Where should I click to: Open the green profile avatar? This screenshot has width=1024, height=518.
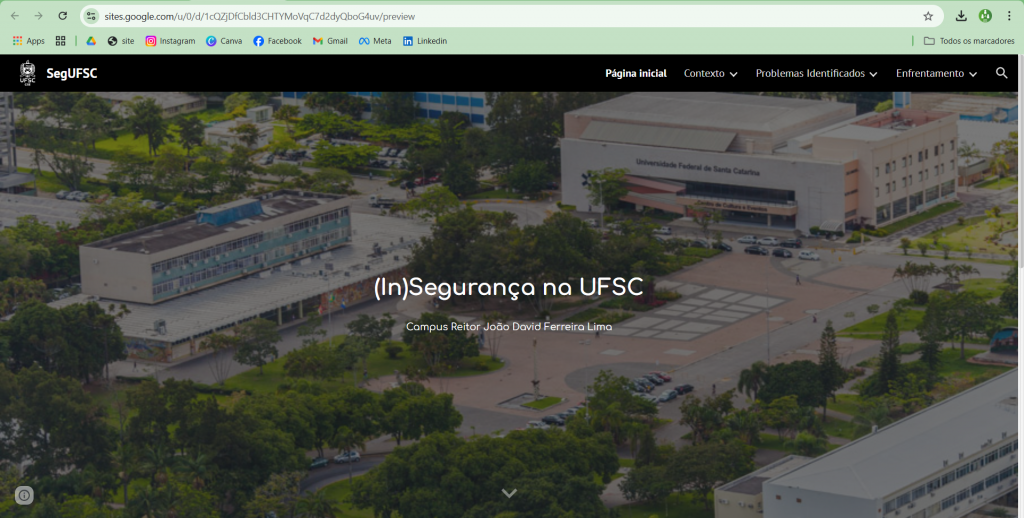[x=985, y=16]
